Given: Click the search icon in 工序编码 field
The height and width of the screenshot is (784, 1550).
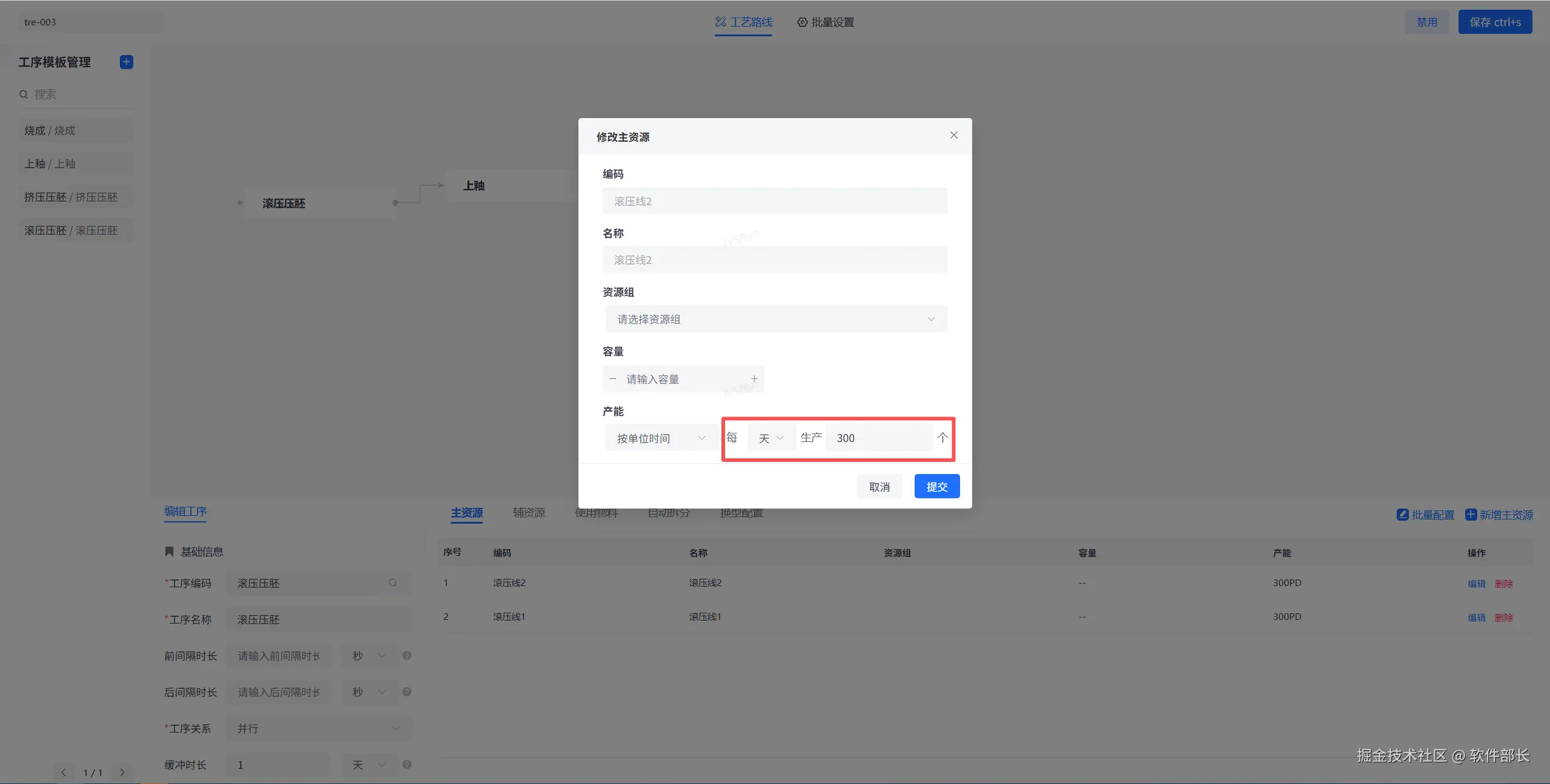Looking at the screenshot, I should click(x=392, y=583).
